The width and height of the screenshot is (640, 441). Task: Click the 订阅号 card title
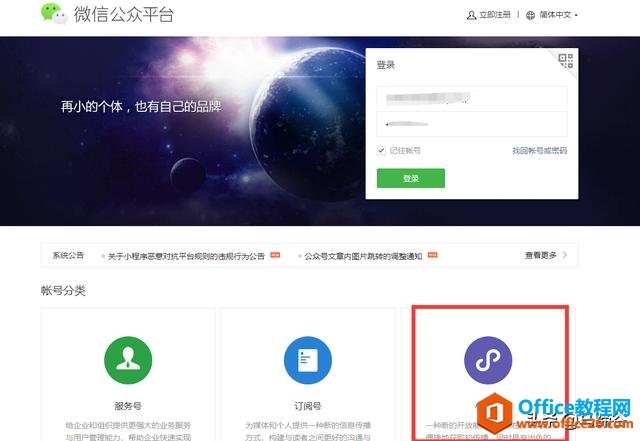308,406
